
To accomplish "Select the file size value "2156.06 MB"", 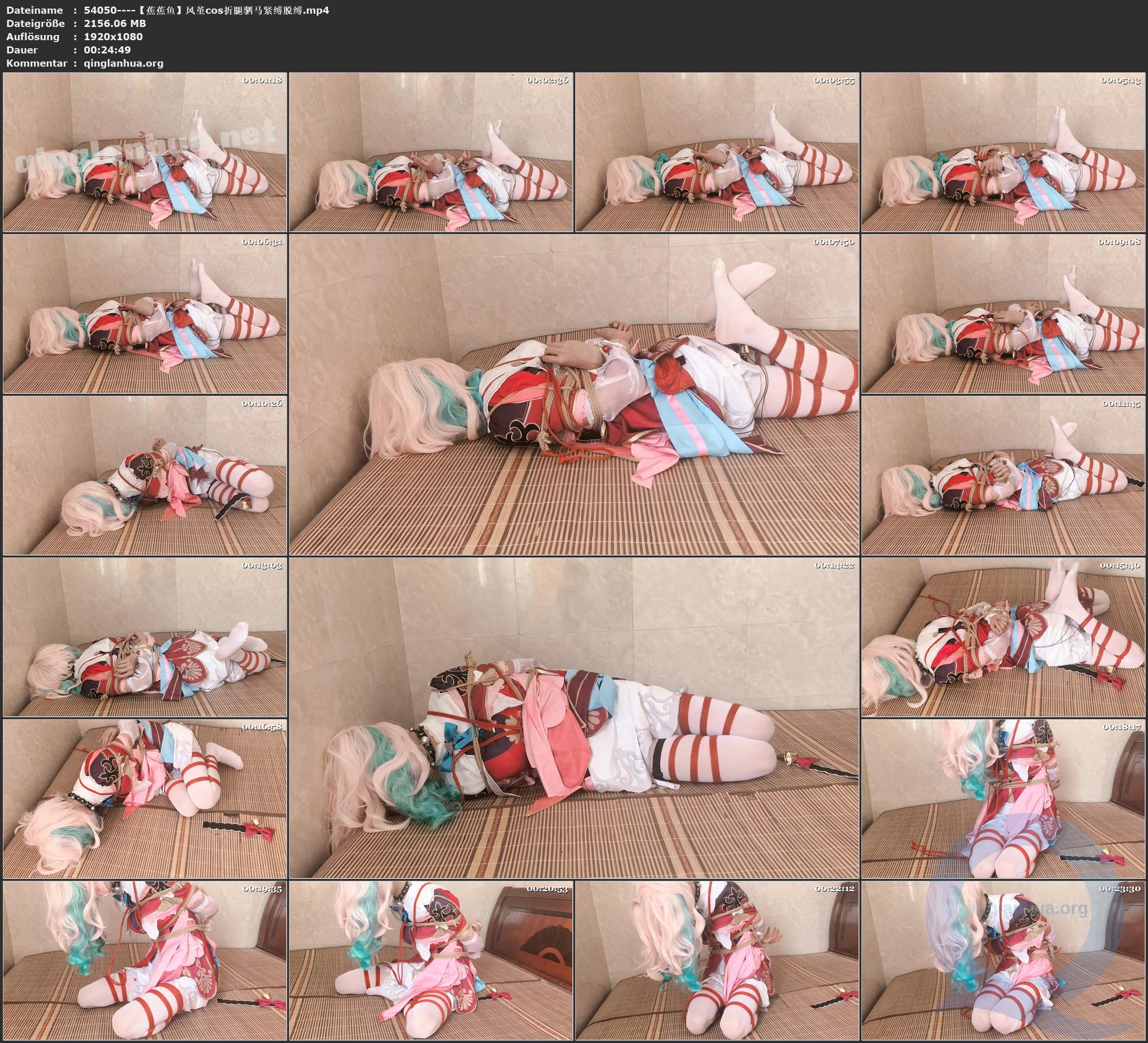I will click(114, 23).
